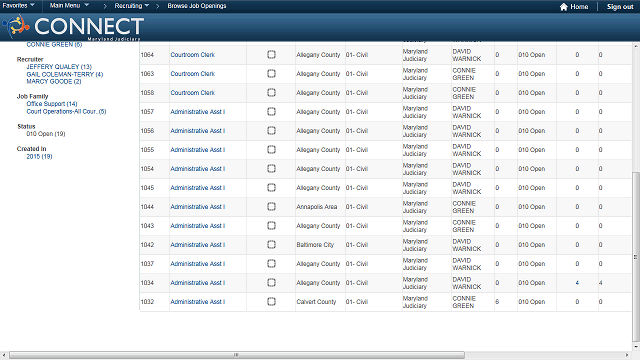Select the checkbox in row 1043
The width and height of the screenshot is (640, 360).
click(271, 225)
